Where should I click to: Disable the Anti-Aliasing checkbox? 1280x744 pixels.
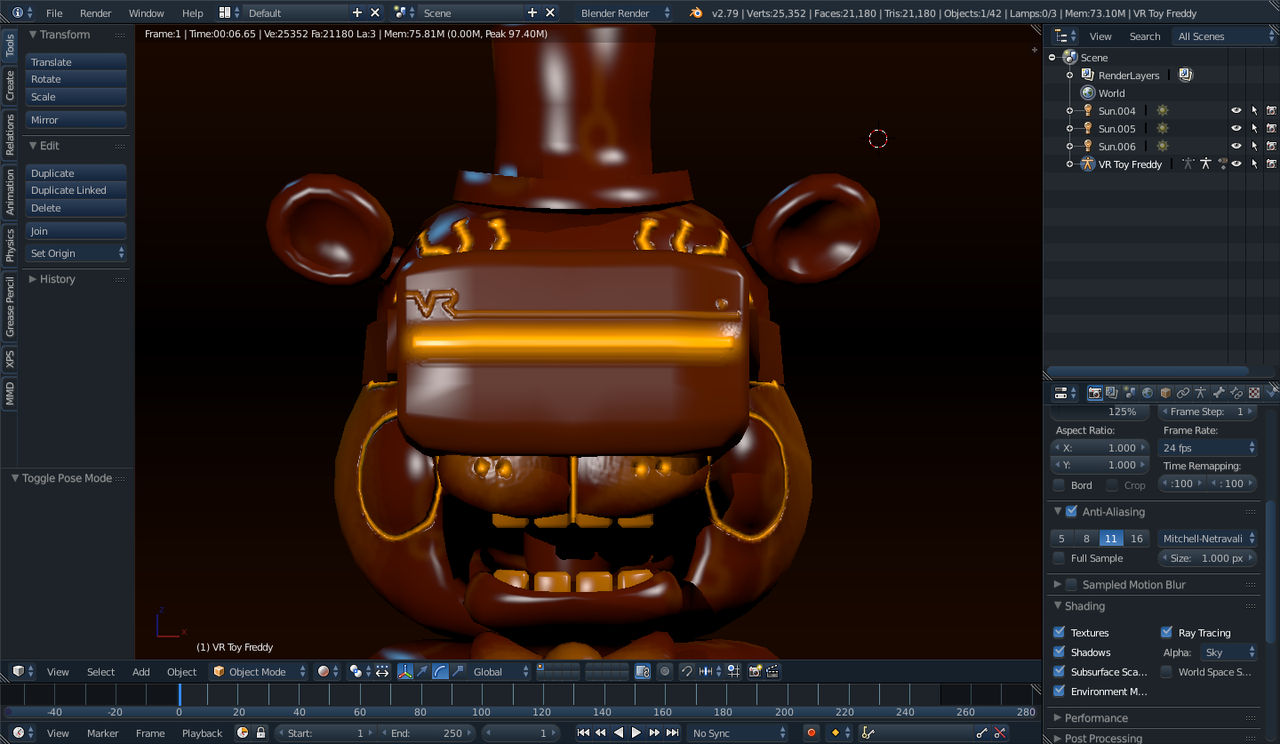(x=1071, y=511)
